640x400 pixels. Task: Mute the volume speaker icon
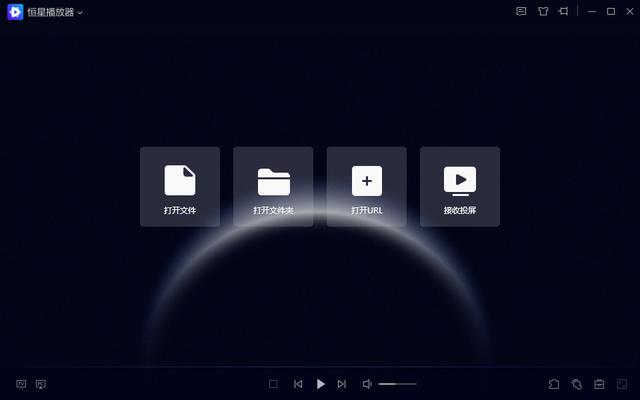367,384
